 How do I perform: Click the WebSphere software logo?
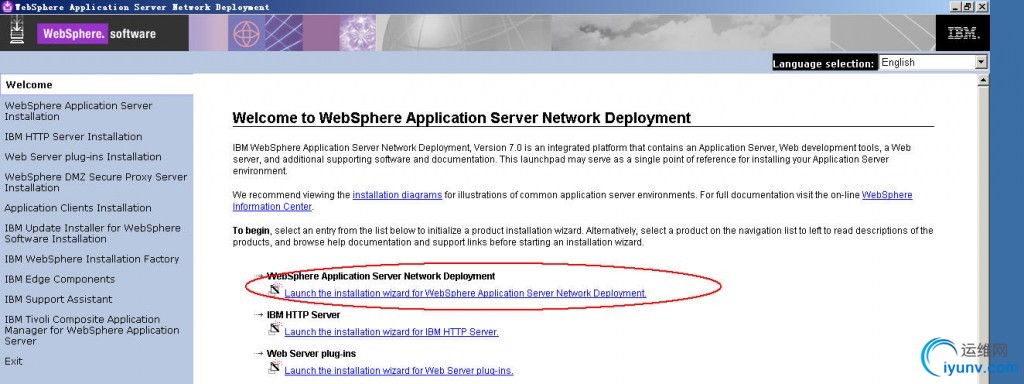pos(97,33)
